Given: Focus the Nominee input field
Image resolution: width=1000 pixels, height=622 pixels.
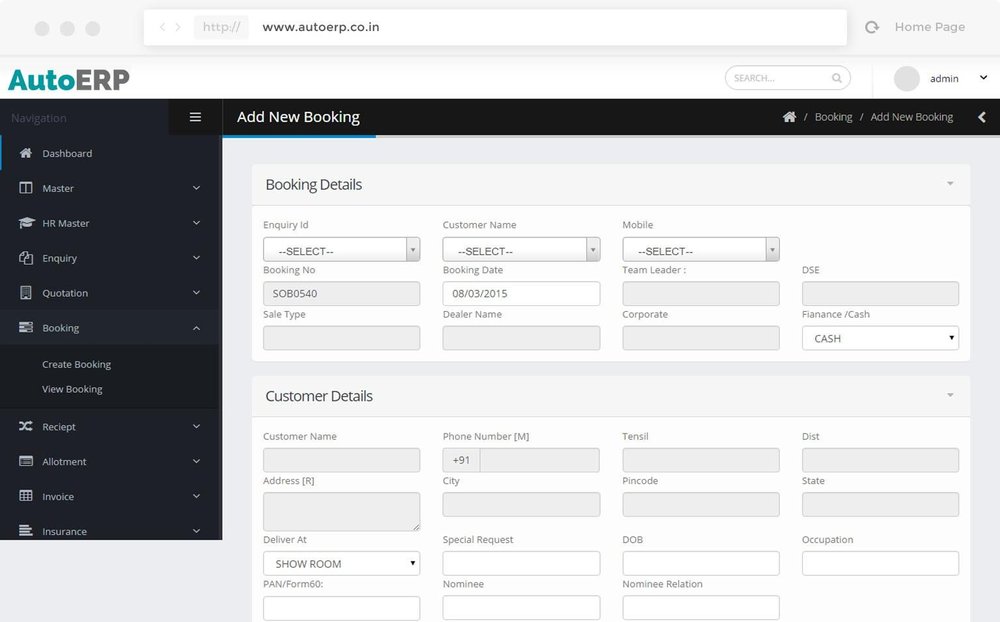Looking at the screenshot, I should point(521,608).
